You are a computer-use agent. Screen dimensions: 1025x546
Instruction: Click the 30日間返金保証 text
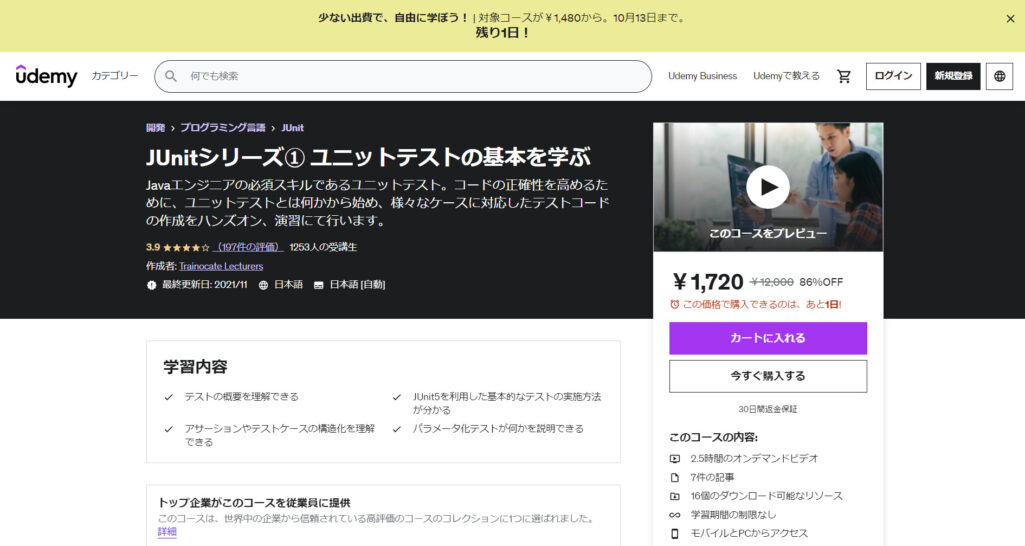(767, 409)
